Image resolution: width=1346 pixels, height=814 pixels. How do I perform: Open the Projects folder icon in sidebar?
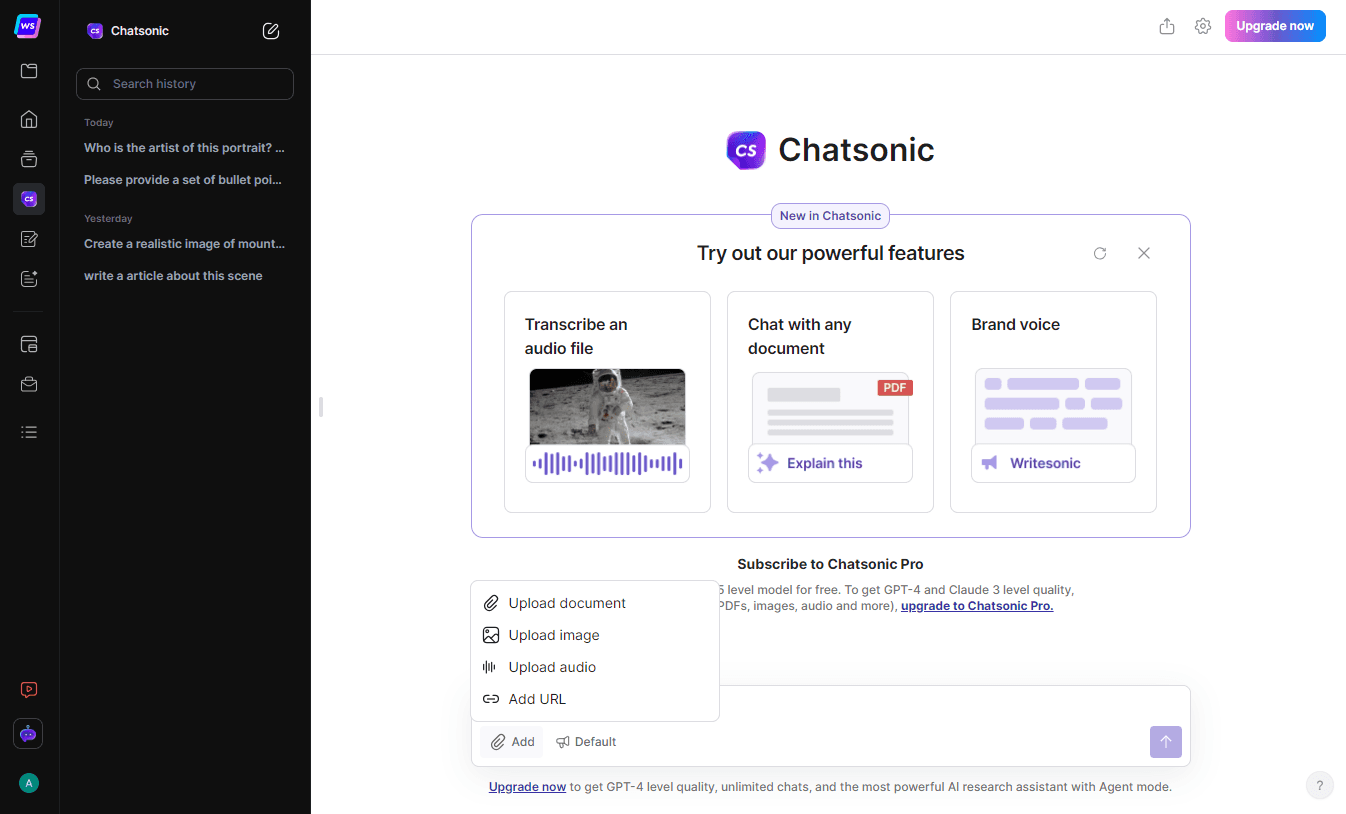click(x=28, y=70)
